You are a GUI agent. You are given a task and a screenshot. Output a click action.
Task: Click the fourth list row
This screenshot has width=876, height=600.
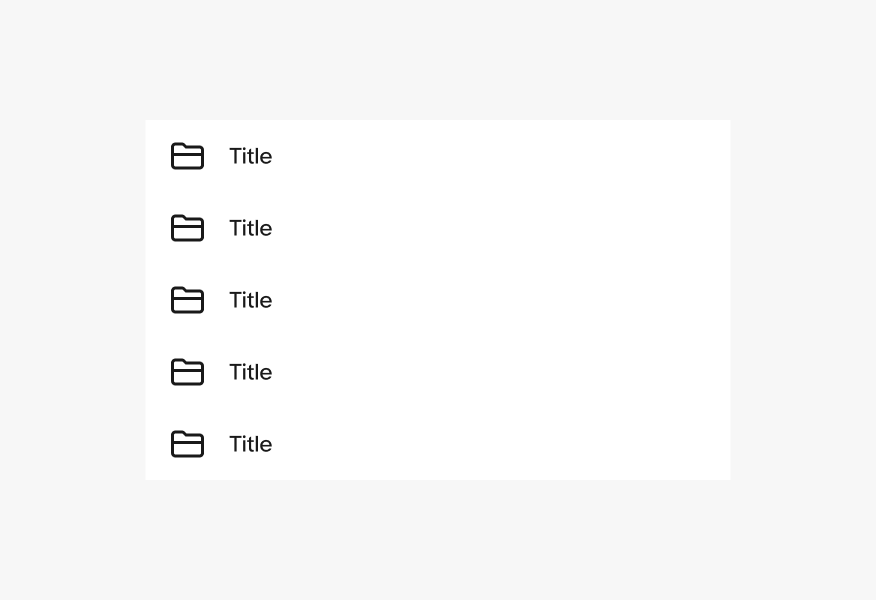tap(438, 372)
